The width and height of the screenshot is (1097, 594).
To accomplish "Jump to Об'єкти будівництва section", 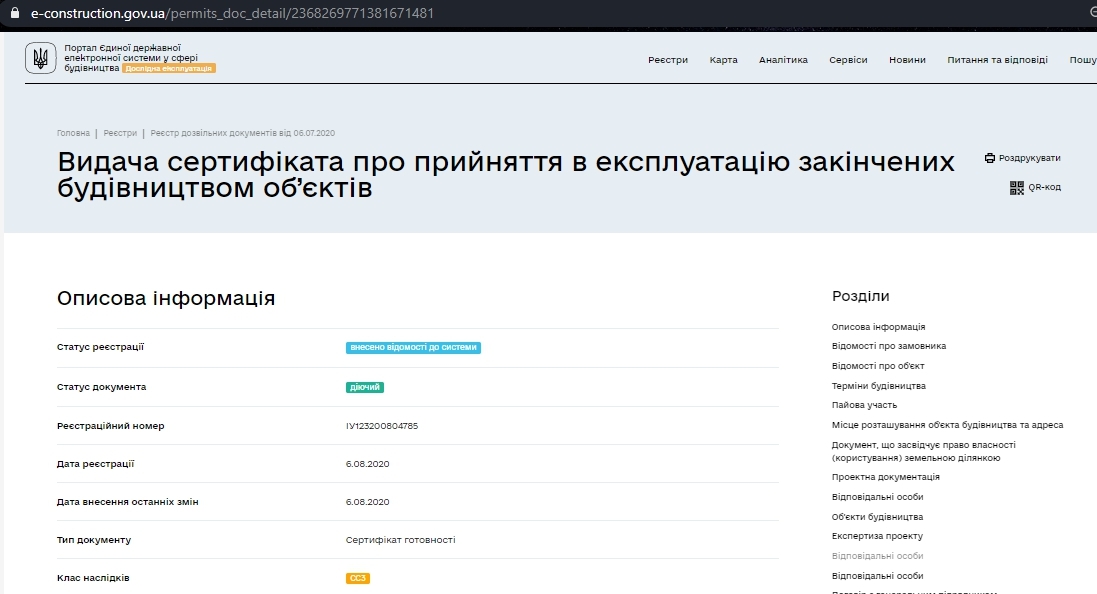I will [877, 517].
